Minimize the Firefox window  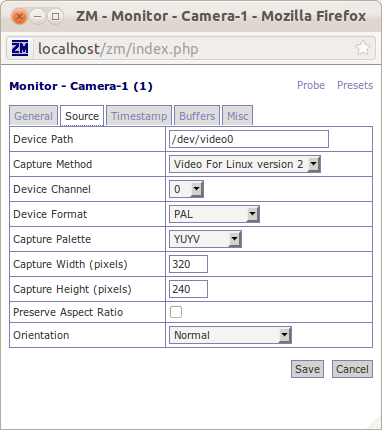[38, 16]
